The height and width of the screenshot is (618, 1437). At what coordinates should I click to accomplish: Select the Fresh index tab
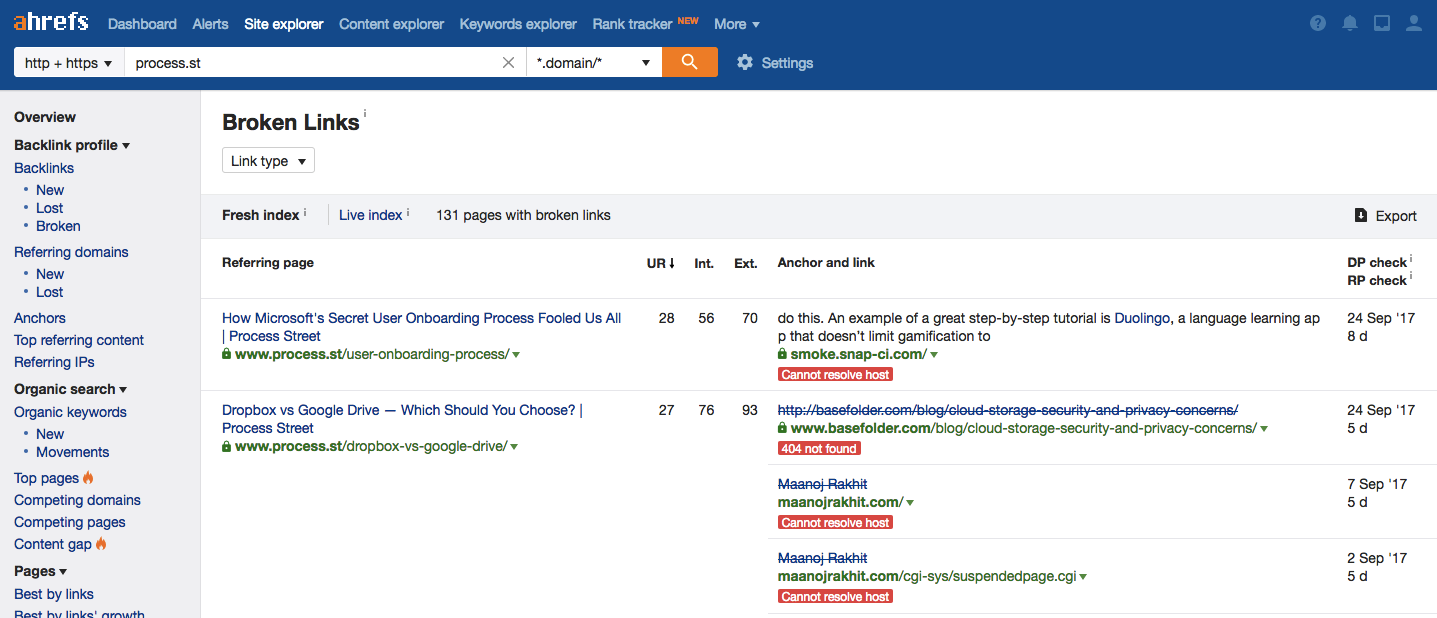(x=260, y=215)
